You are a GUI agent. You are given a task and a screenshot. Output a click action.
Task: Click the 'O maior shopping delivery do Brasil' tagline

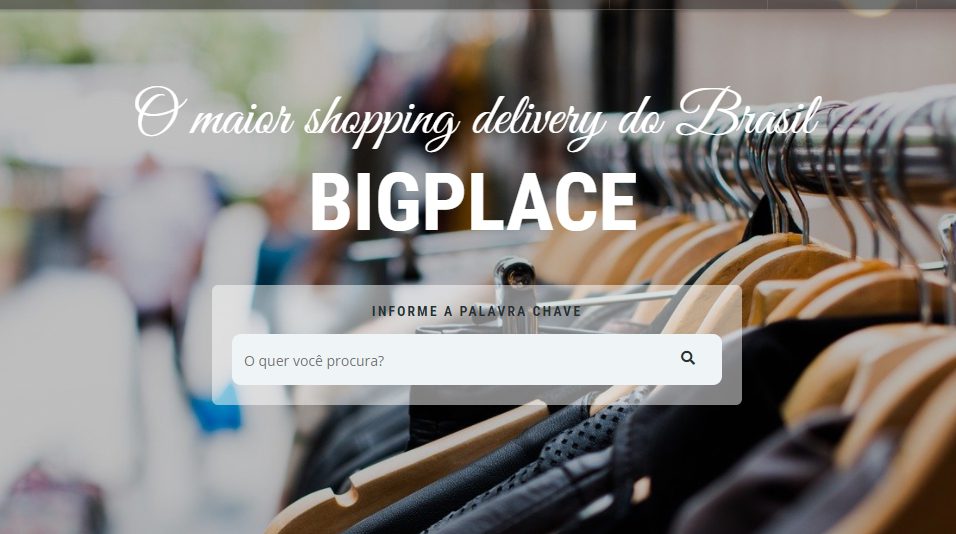coord(477,119)
